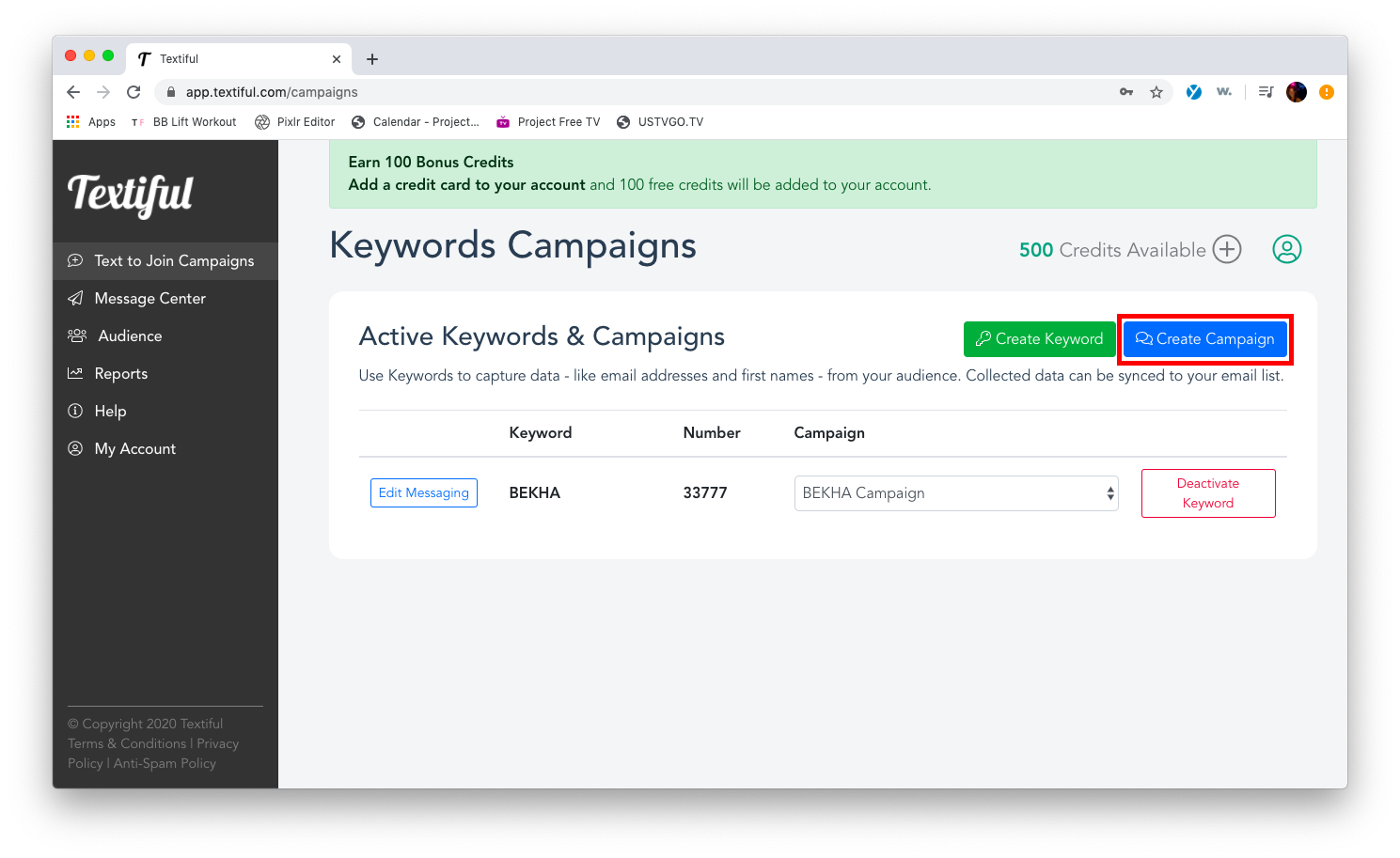Open Project Free TV bookmark

coord(548,122)
